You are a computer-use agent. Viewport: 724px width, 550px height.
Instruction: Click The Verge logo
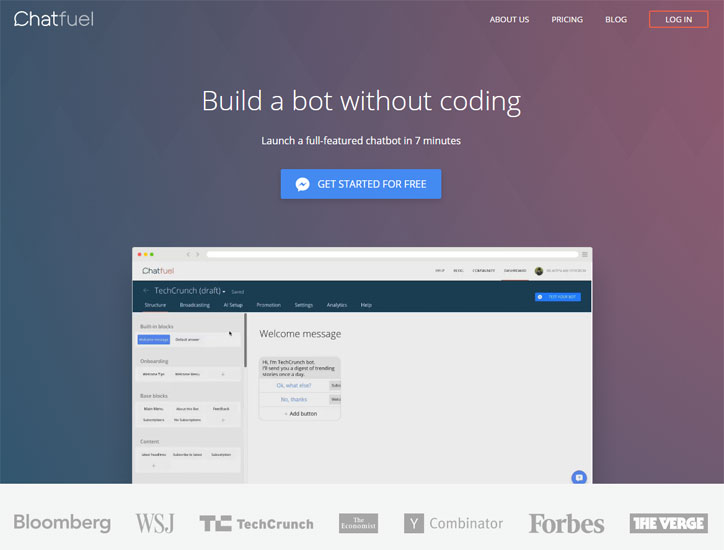click(669, 523)
